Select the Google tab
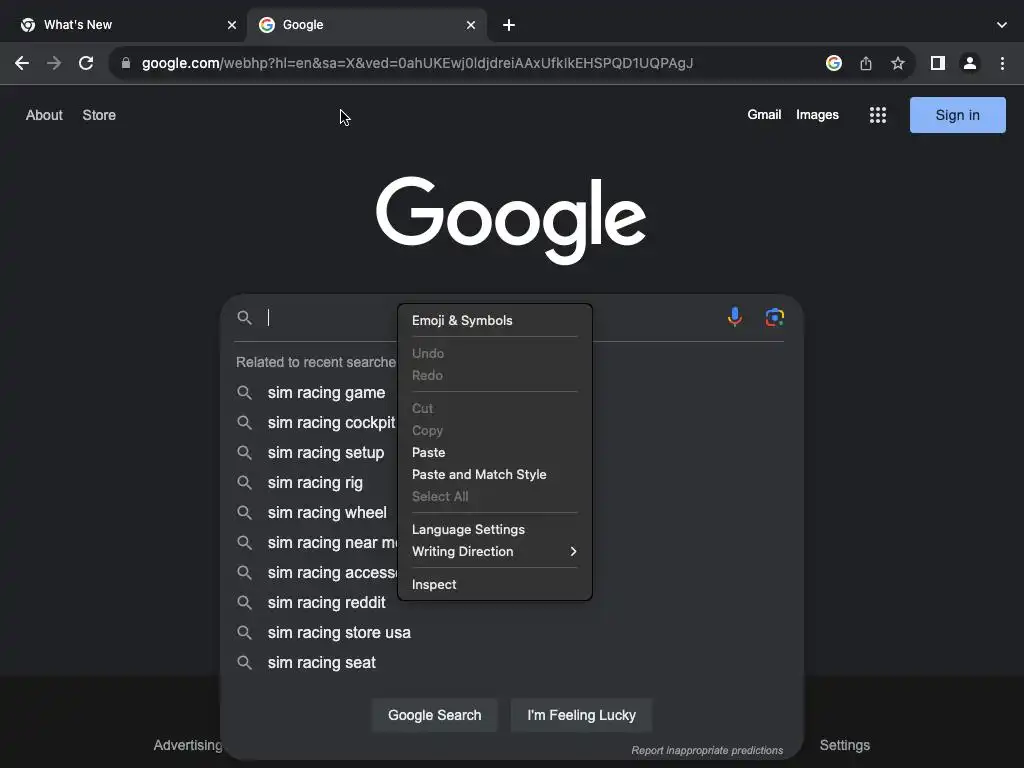The width and height of the screenshot is (1024, 768). [x=367, y=25]
